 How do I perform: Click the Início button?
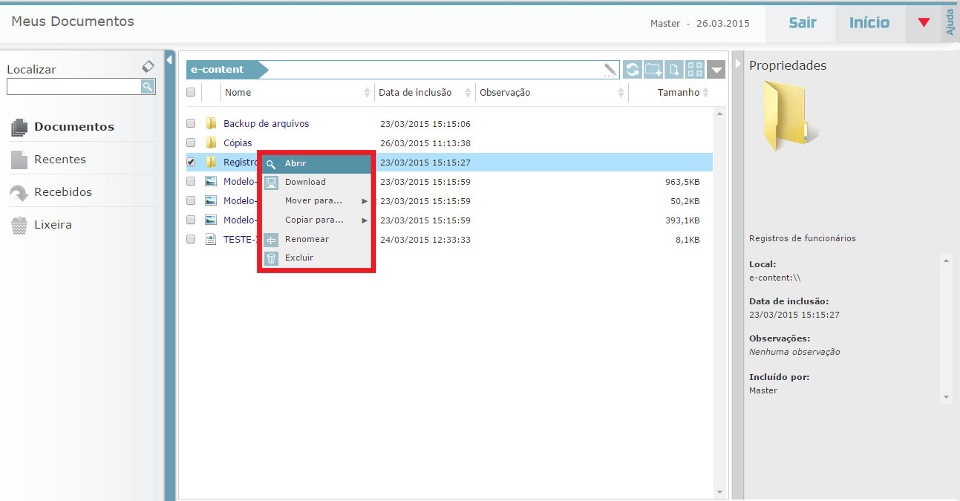(x=869, y=23)
